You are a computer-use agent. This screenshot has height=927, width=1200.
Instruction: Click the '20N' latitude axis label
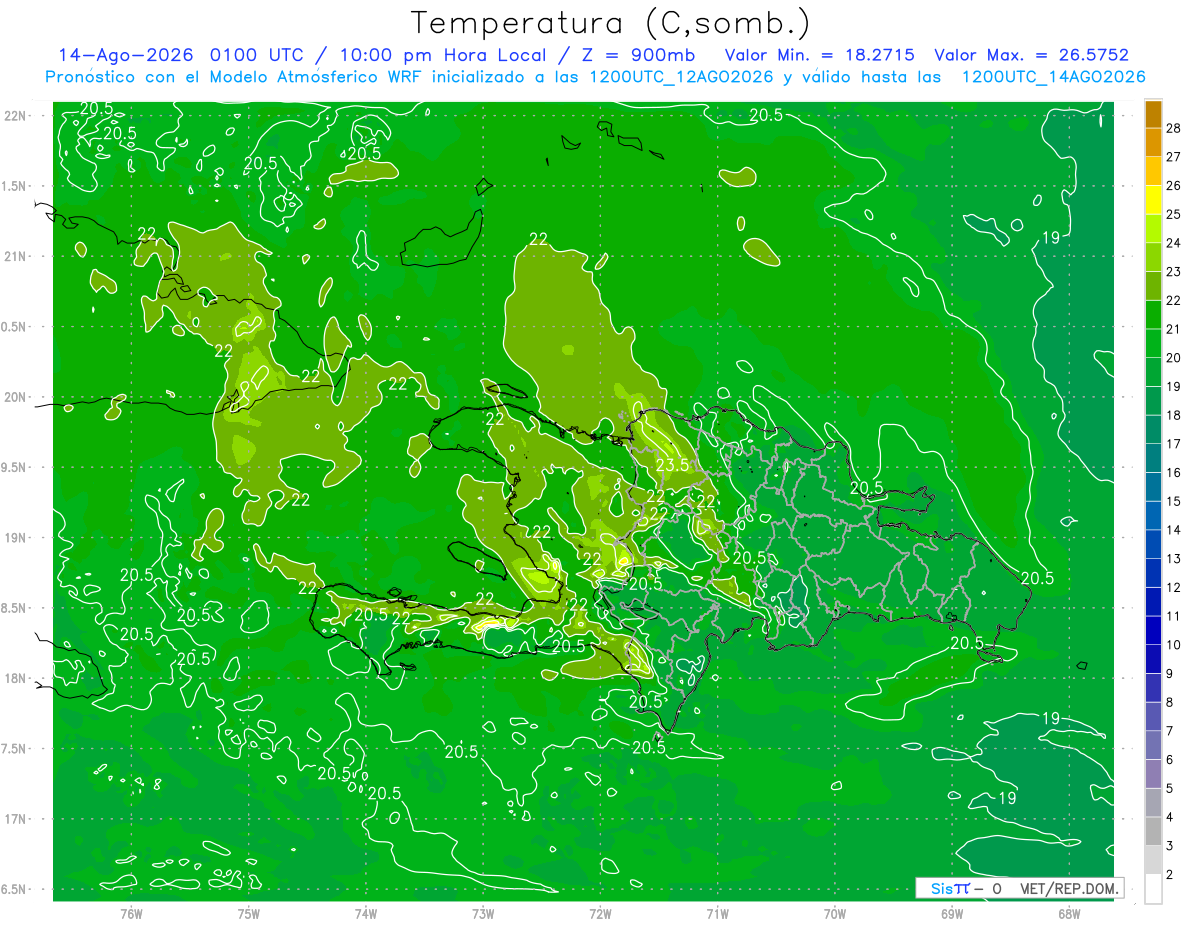click(x=16, y=397)
